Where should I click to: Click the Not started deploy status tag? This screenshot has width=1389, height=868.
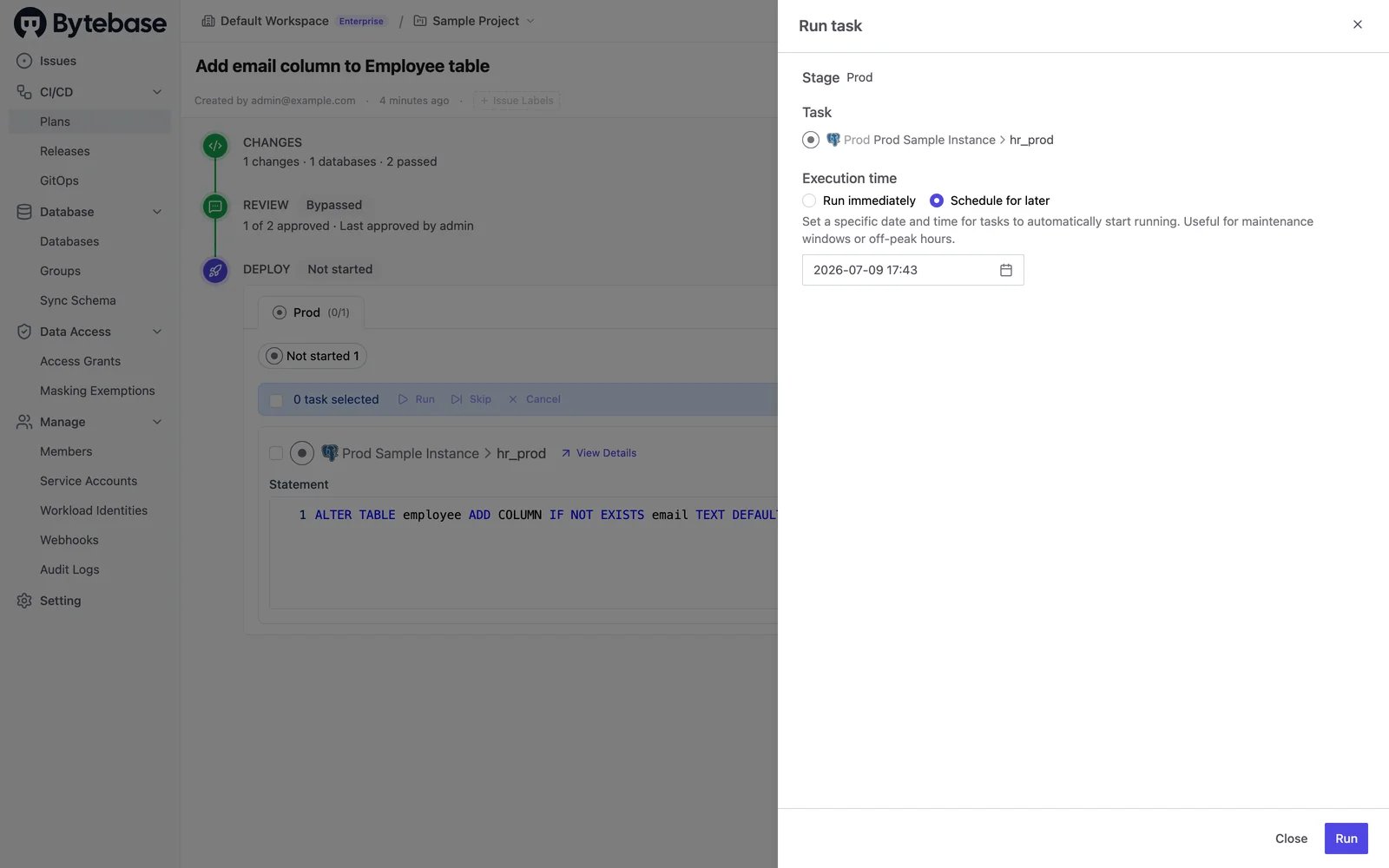pos(340,269)
